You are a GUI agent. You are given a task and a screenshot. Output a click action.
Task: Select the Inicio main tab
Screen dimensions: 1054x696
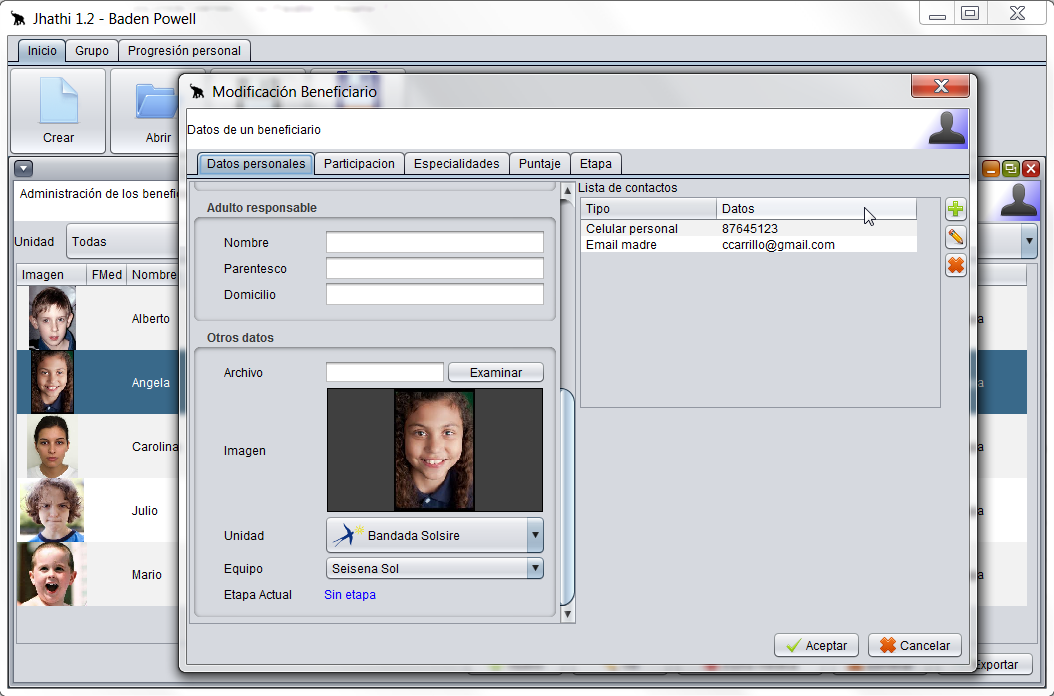(x=42, y=50)
